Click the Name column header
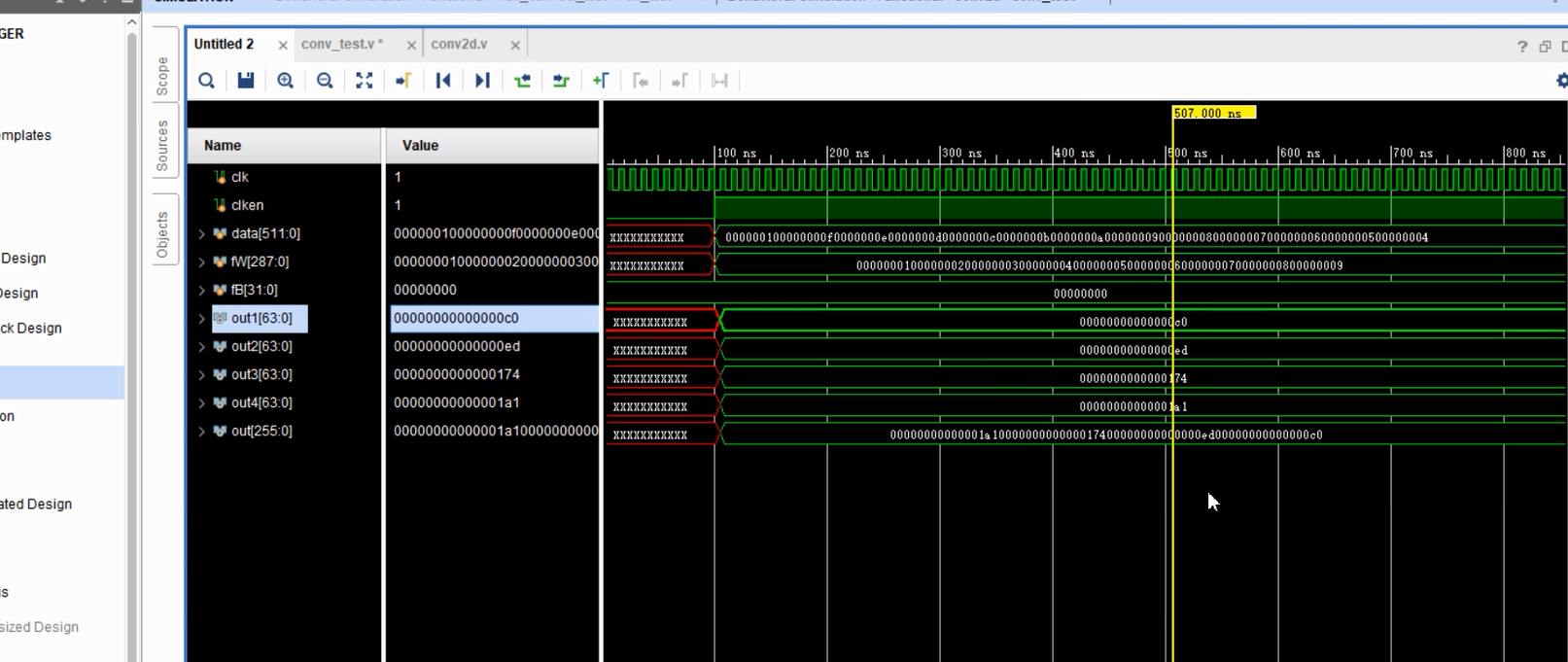Viewport: 1568px width, 662px height. pyautogui.click(x=284, y=146)
